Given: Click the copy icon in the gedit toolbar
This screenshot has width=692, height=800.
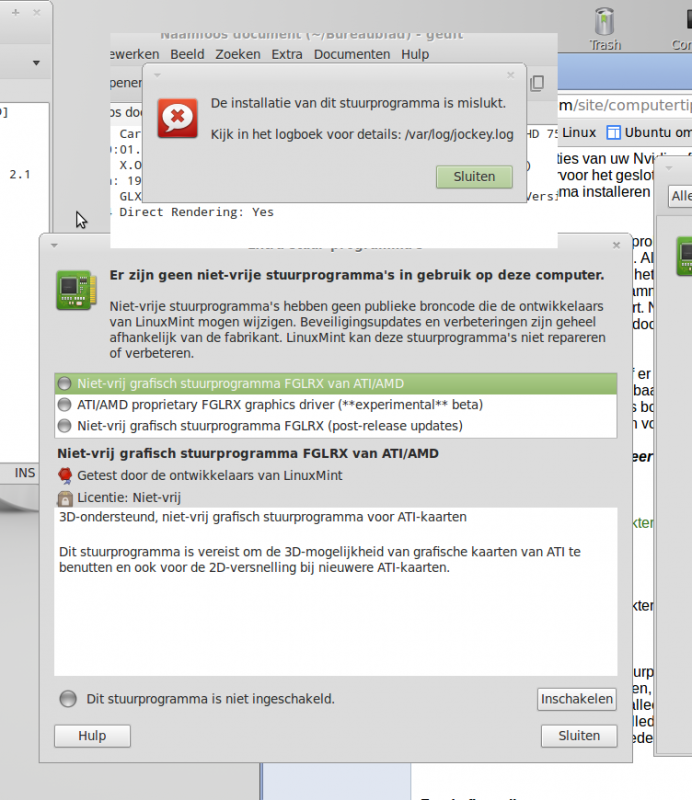Looking at the screenshot, I should point(537,83).
